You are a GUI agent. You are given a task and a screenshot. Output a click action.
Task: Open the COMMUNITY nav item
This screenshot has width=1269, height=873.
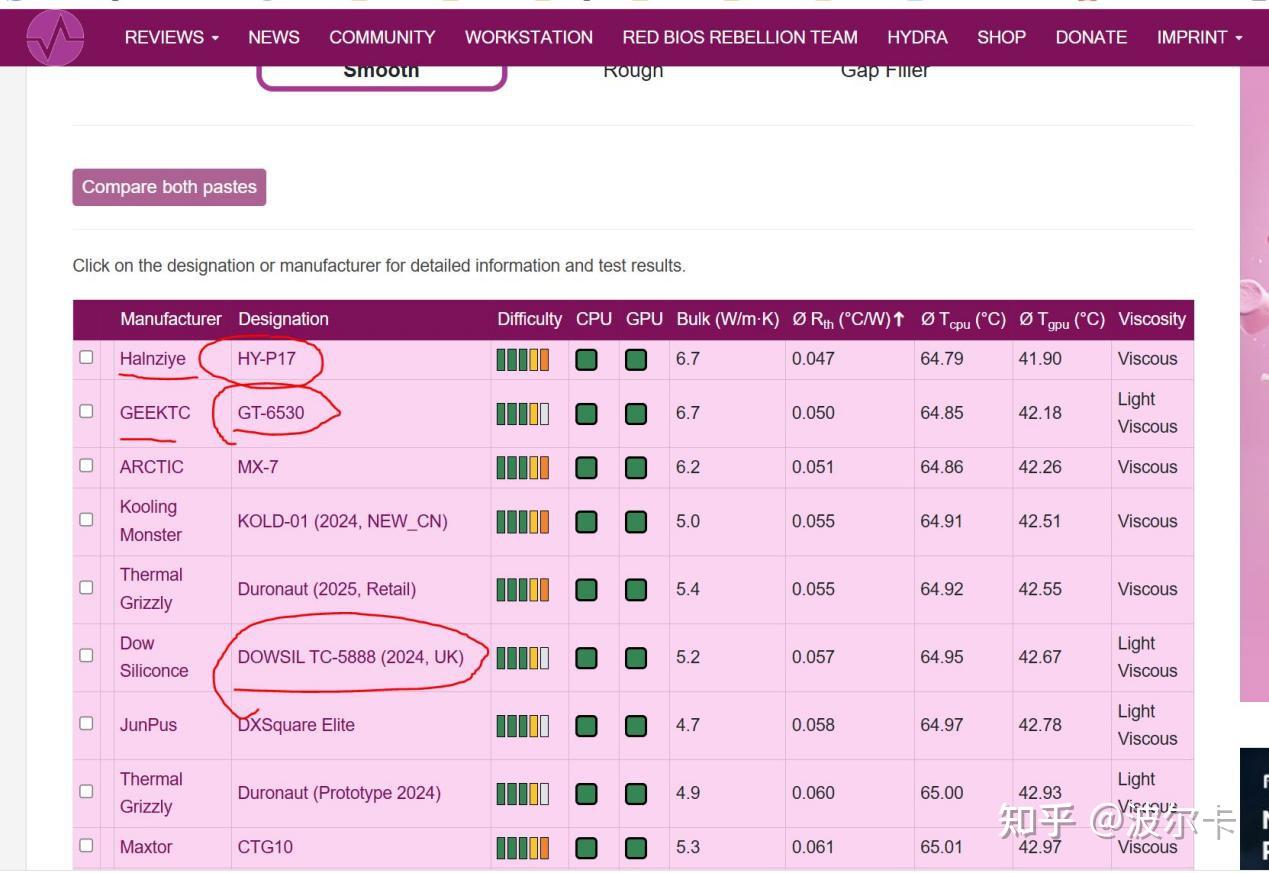coord(382,37)
